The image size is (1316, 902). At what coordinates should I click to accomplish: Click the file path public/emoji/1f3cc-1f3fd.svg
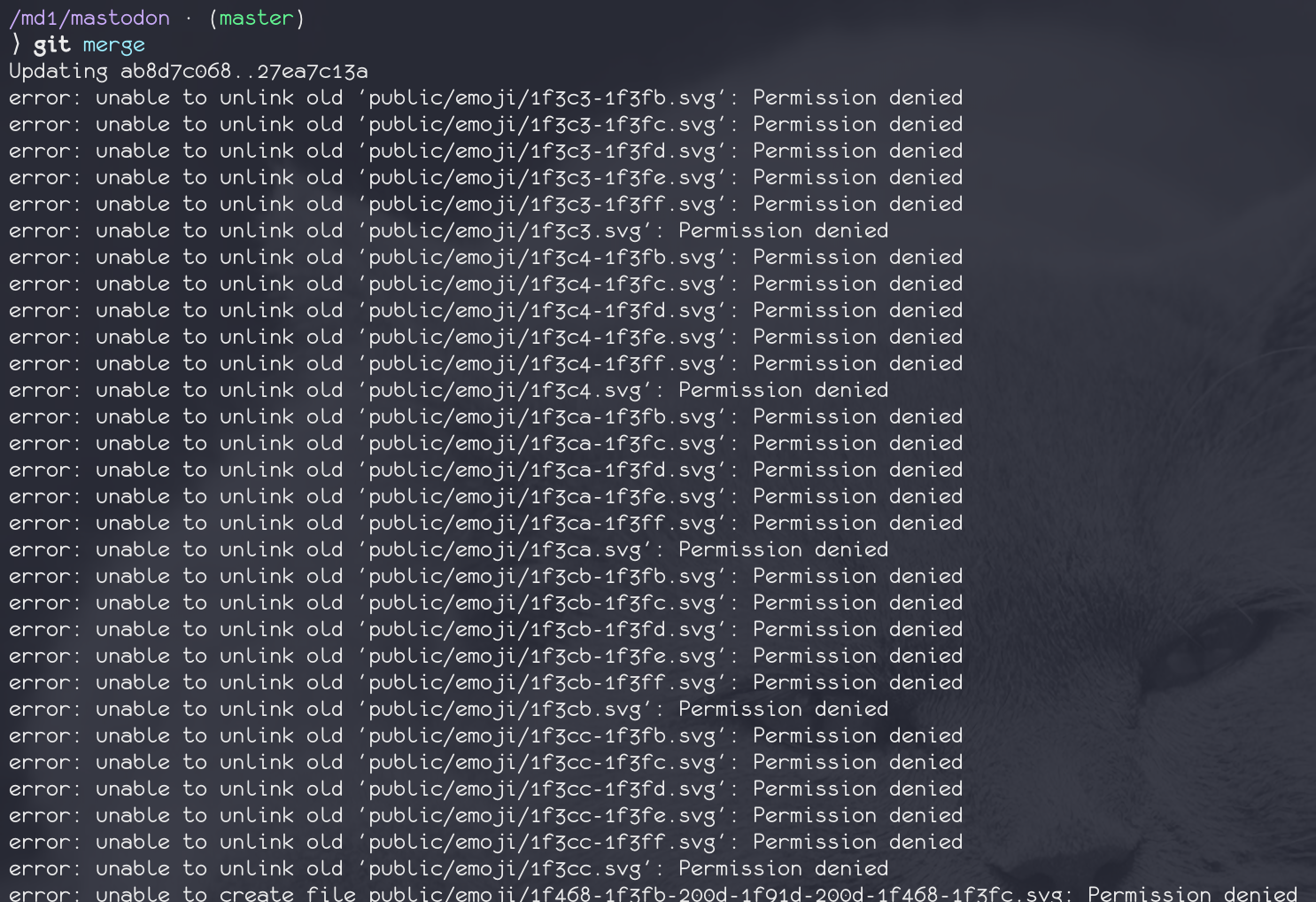[542, 789]
